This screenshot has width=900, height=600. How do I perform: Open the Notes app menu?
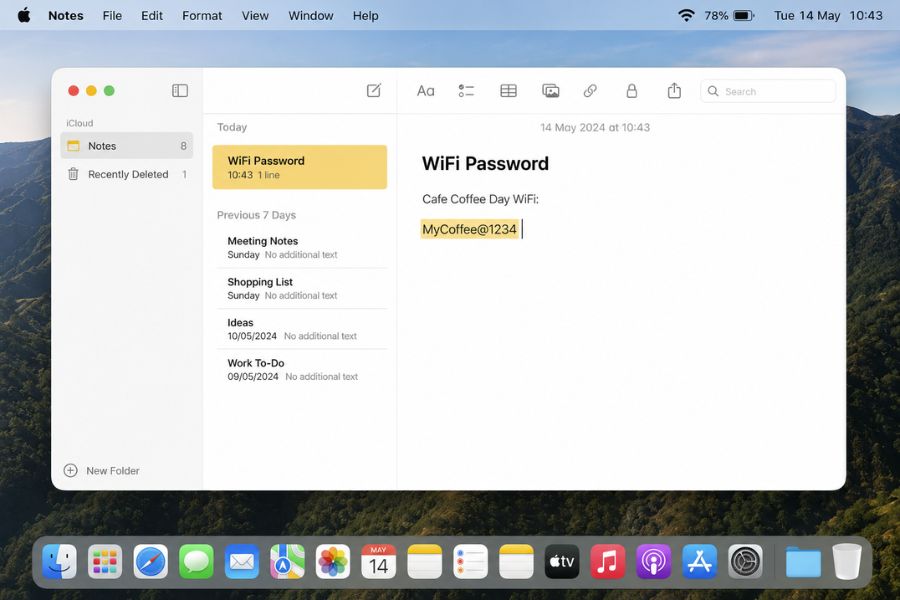pyautogui.click(x=65, y=16)
